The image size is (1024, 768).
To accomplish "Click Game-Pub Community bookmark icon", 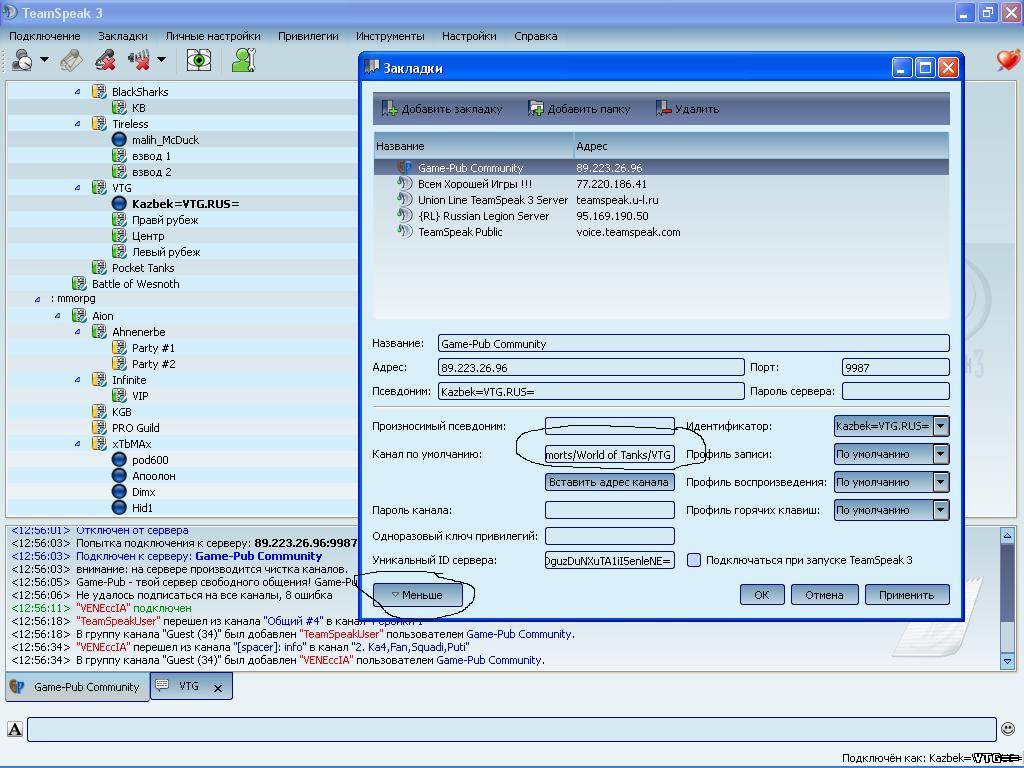I will coord(405,168).
